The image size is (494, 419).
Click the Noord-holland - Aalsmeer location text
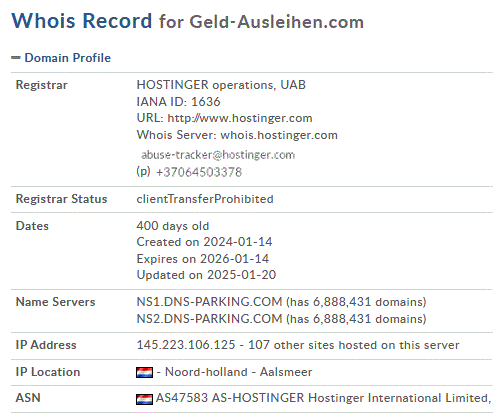(239, 372)
